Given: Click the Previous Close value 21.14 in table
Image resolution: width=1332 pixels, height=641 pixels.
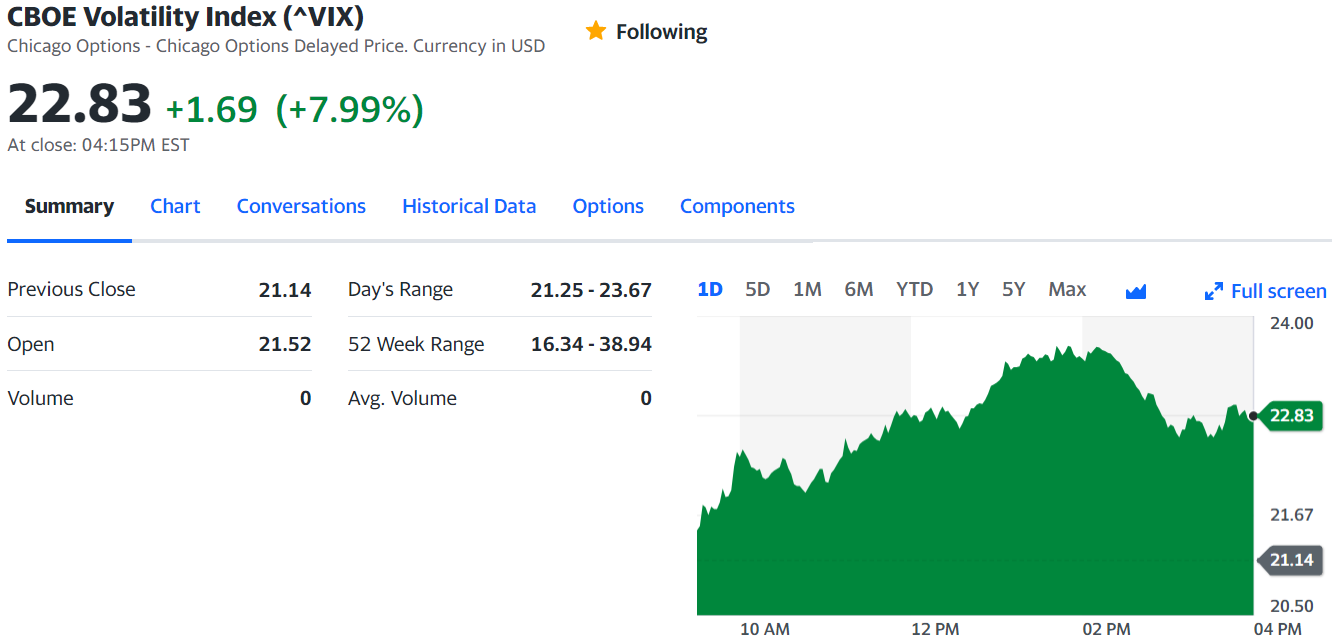Looking at the screenshot, I should coord(285,290).
